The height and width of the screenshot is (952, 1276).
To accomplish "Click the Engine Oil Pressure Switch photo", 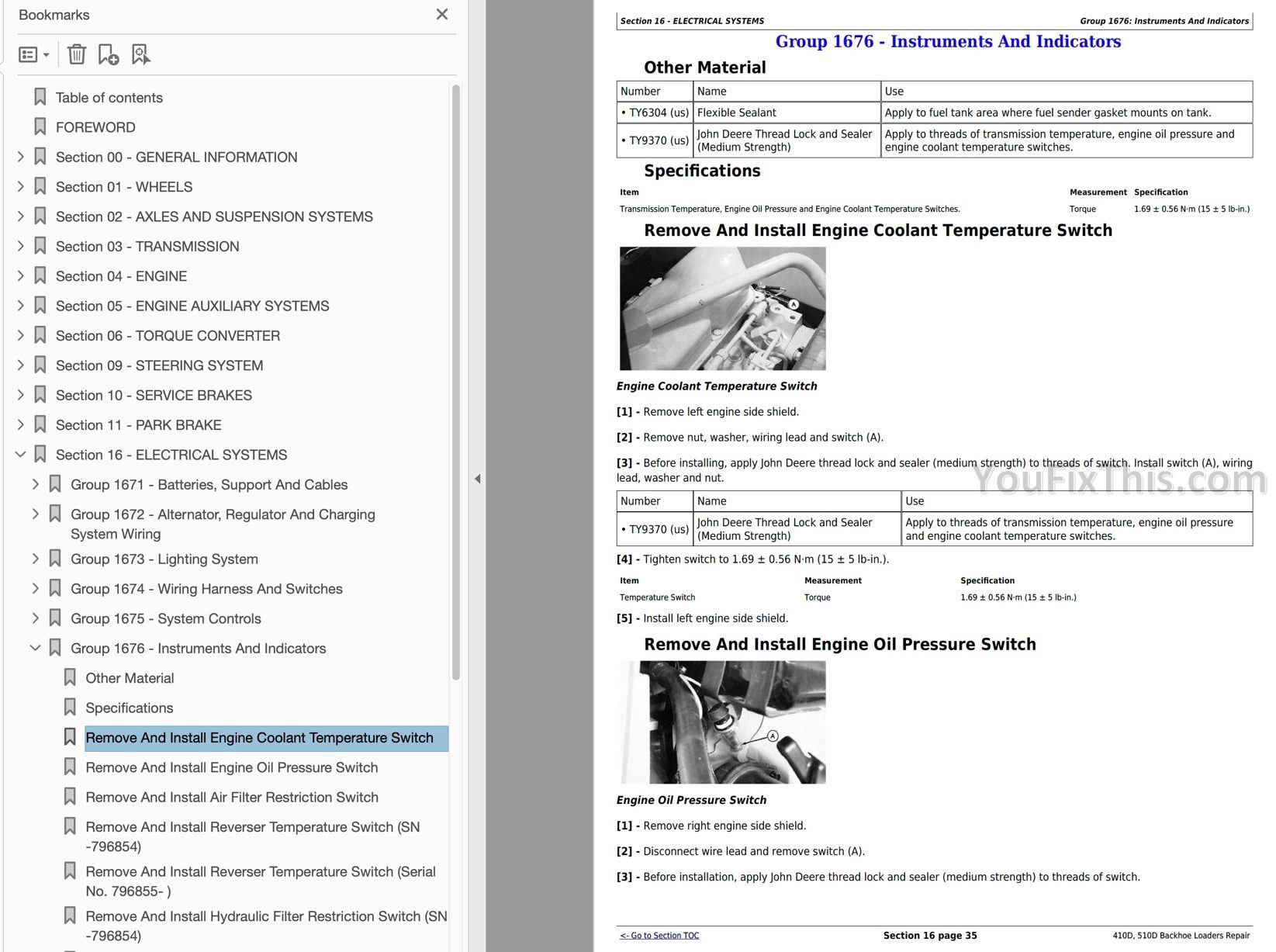I will 722,722.
